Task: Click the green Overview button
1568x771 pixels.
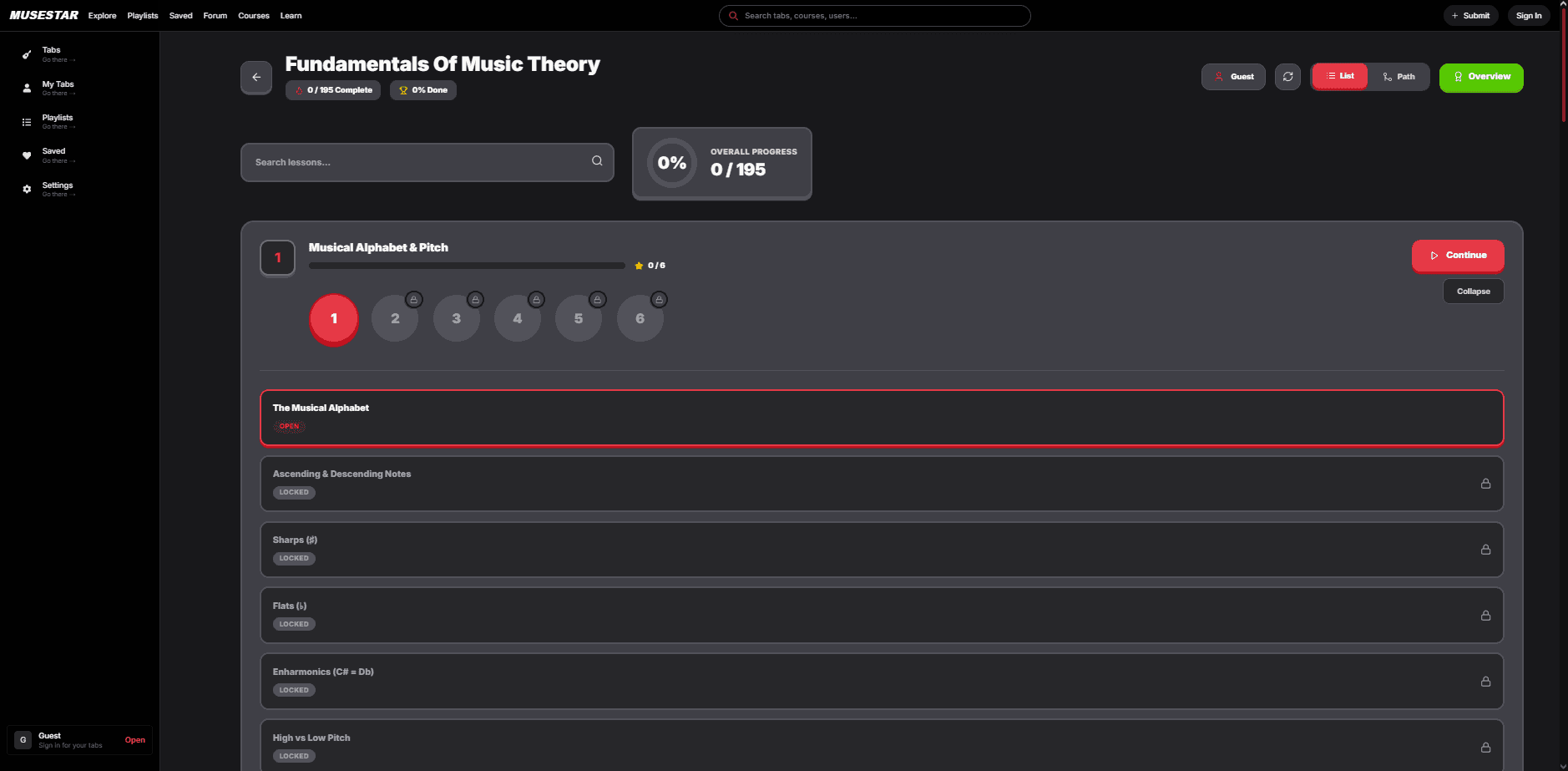Action: (1481, 77)
